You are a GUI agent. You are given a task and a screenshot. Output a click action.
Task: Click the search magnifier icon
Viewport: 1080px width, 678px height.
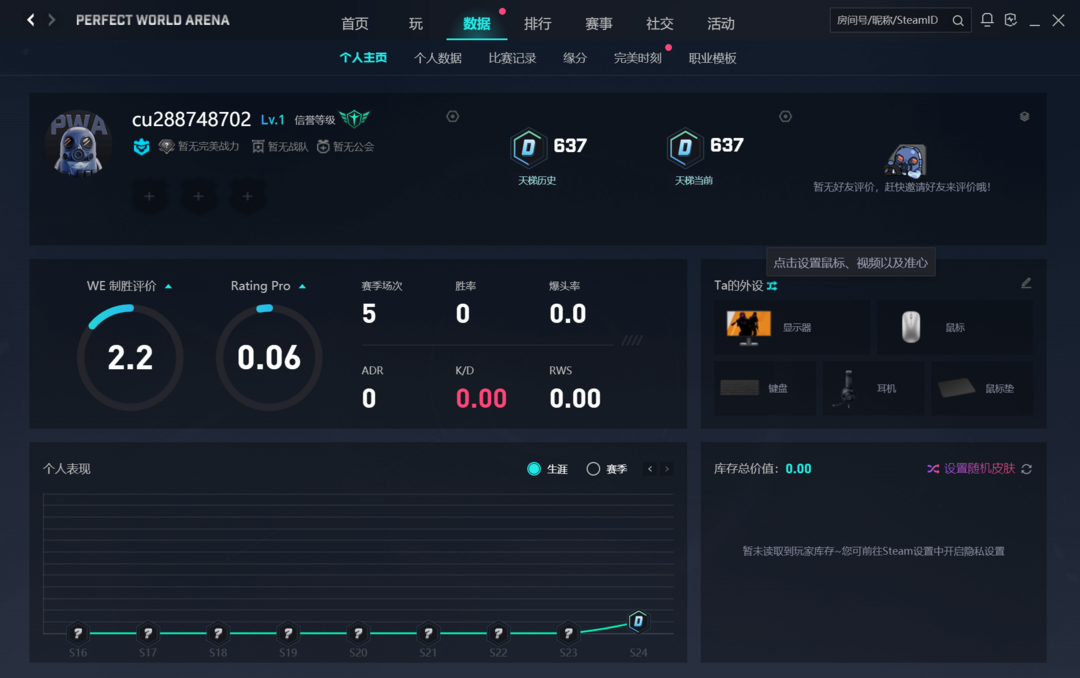tap(958, 21)
